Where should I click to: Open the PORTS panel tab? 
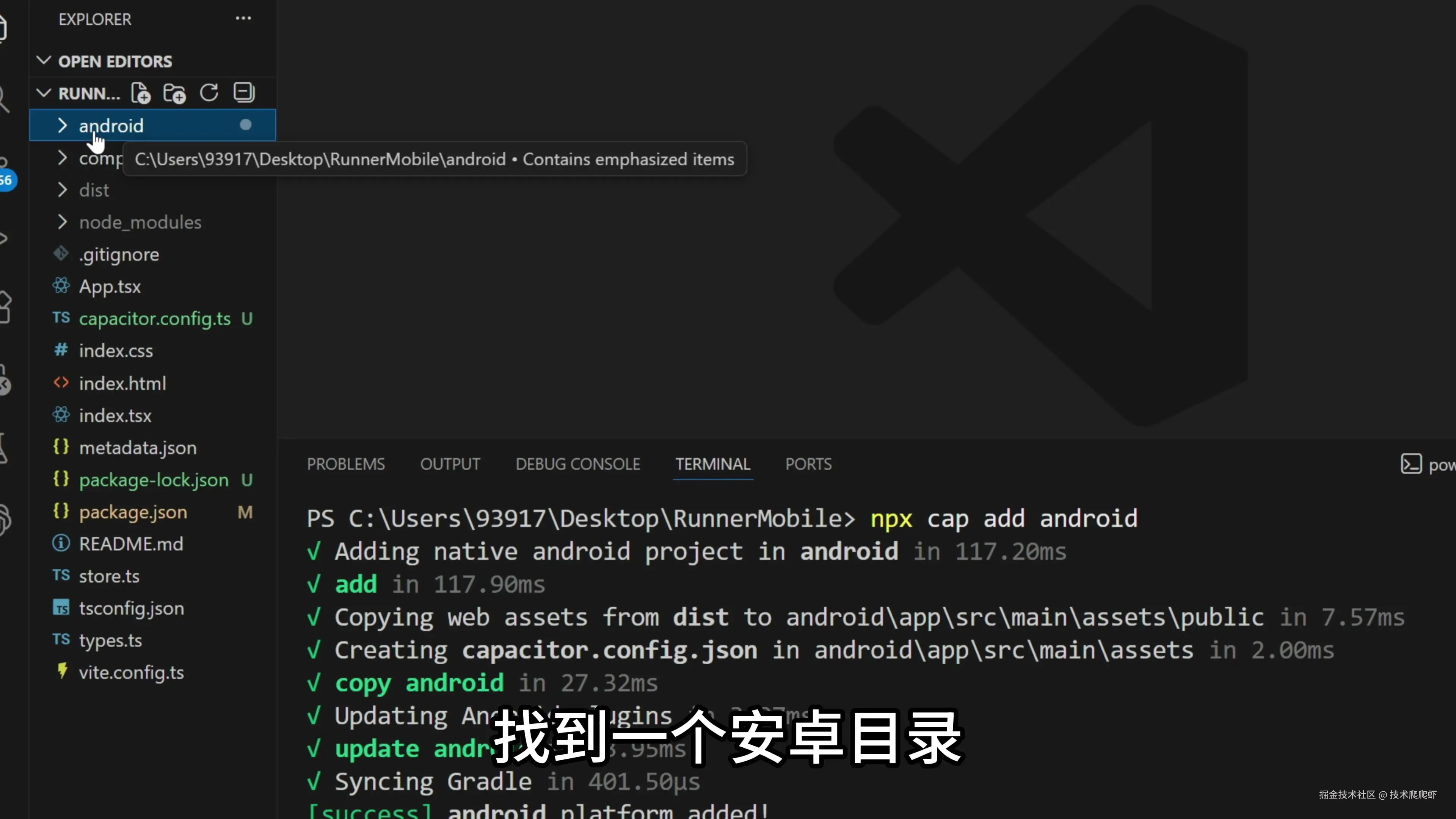click(x=808, y=464)
